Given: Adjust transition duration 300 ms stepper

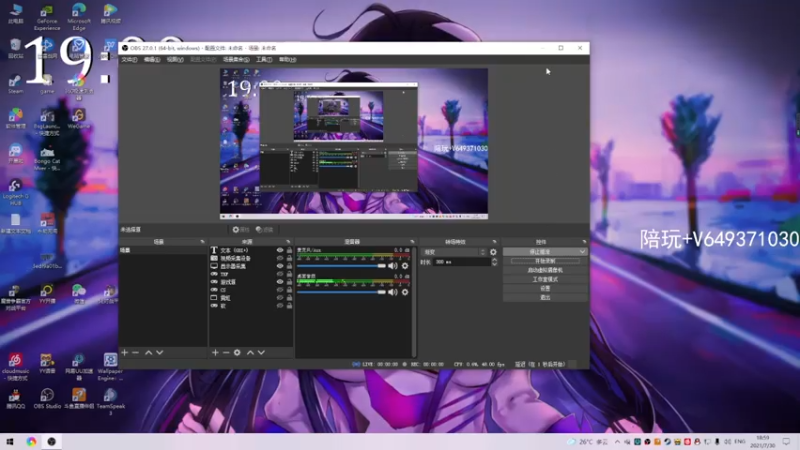Looking at the screenshot, I should click(x=494, y=262).
